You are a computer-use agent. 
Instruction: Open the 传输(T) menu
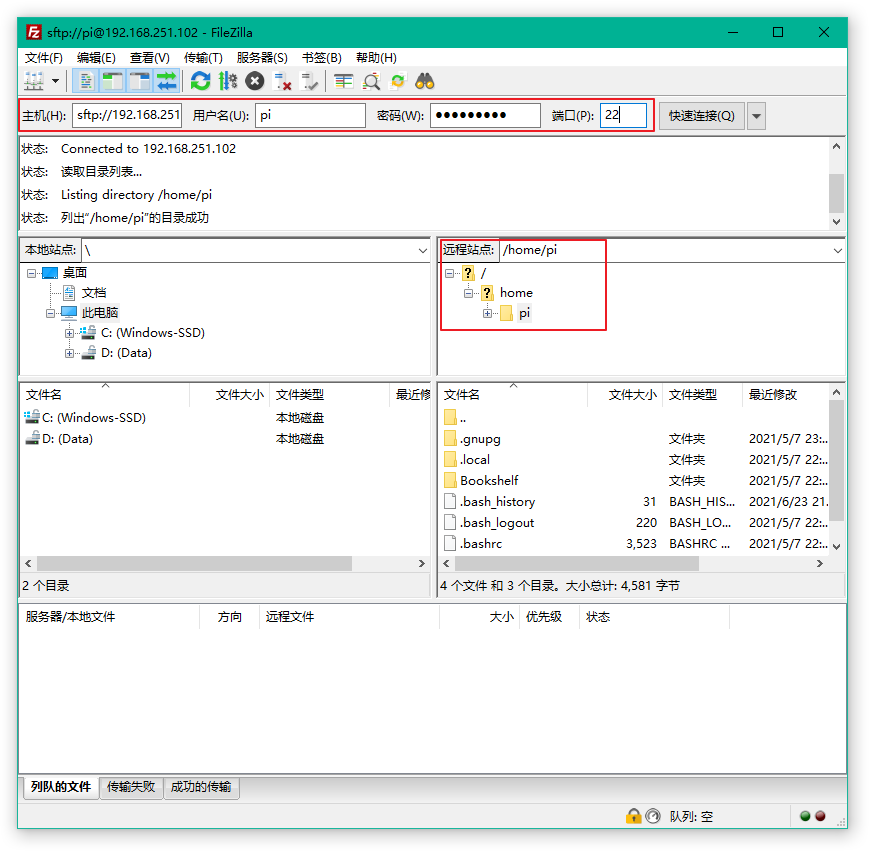click(x=203, y=58)
